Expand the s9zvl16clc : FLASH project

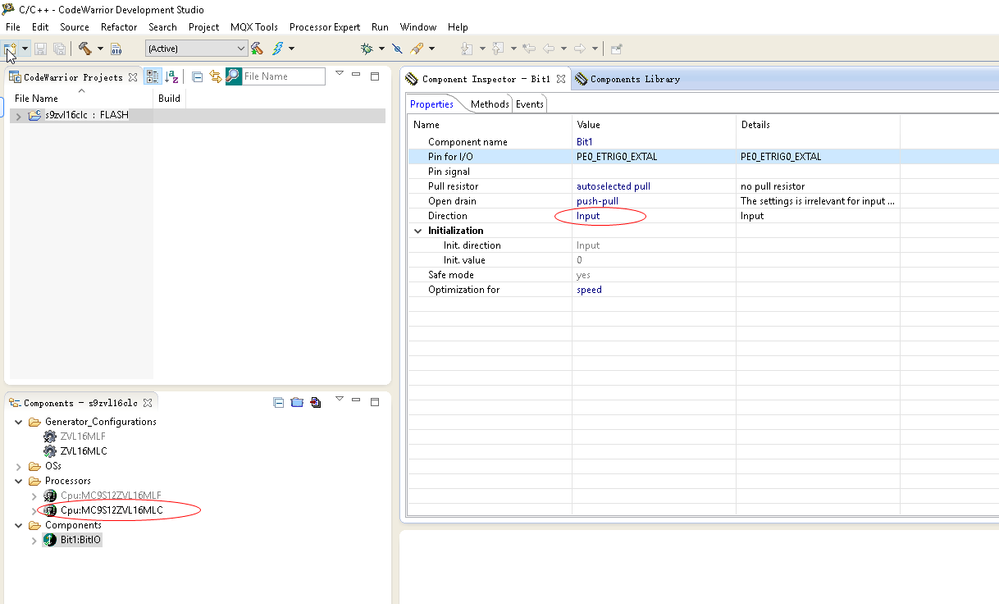tap(18, 115)
